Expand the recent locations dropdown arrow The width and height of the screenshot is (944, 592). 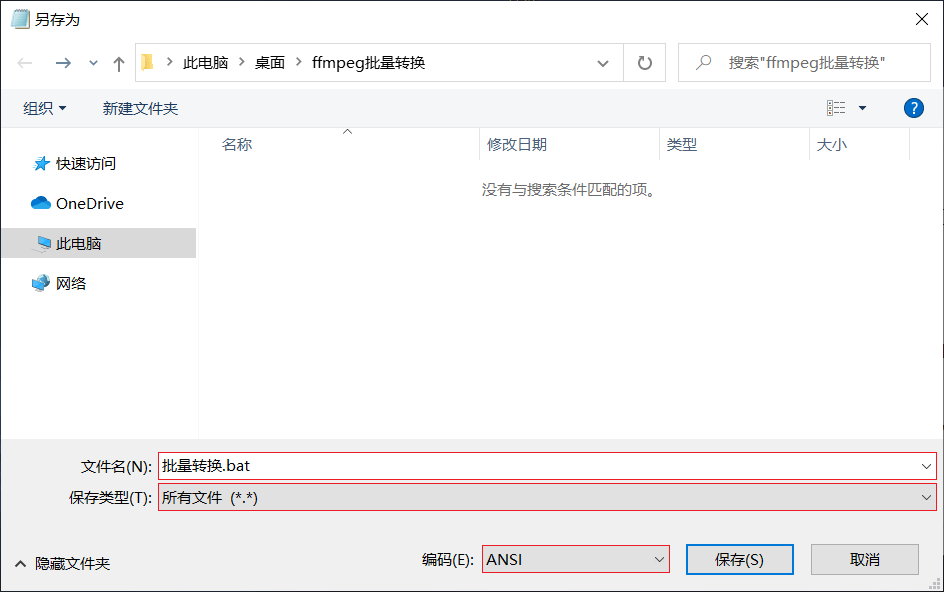93,63
